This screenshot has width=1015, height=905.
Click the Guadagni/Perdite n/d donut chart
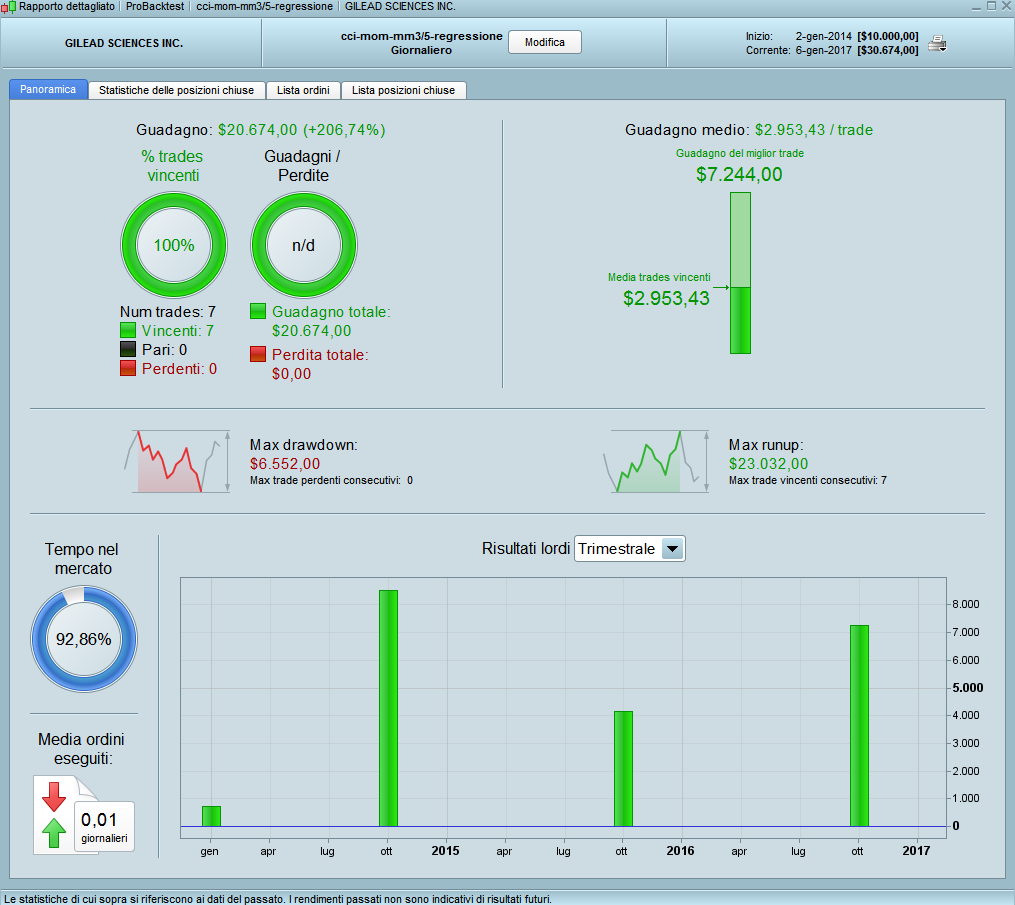pyautogui.click(x=304, y=245)
